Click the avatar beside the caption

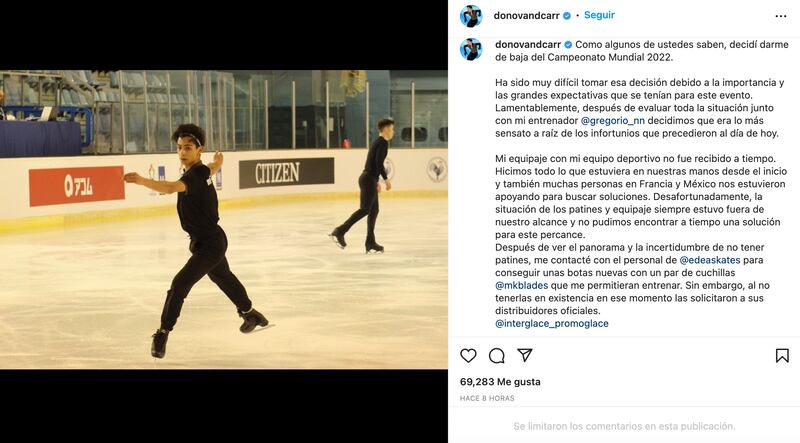pos(471,50)
